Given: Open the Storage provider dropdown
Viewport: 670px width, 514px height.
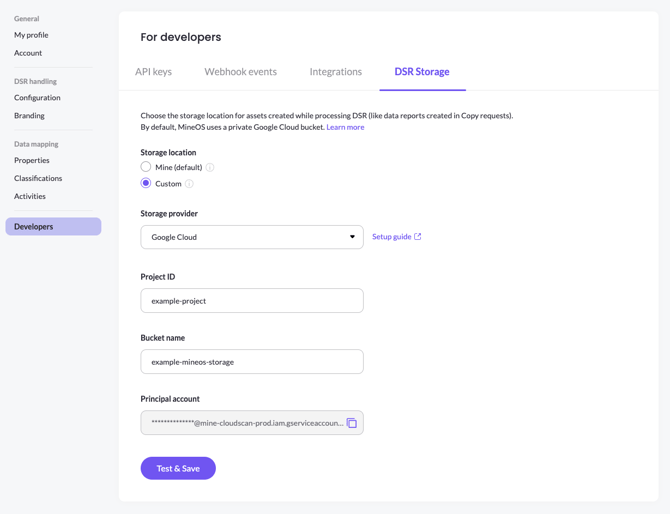Looking at the screenshot, I should (x=251, y=237).
